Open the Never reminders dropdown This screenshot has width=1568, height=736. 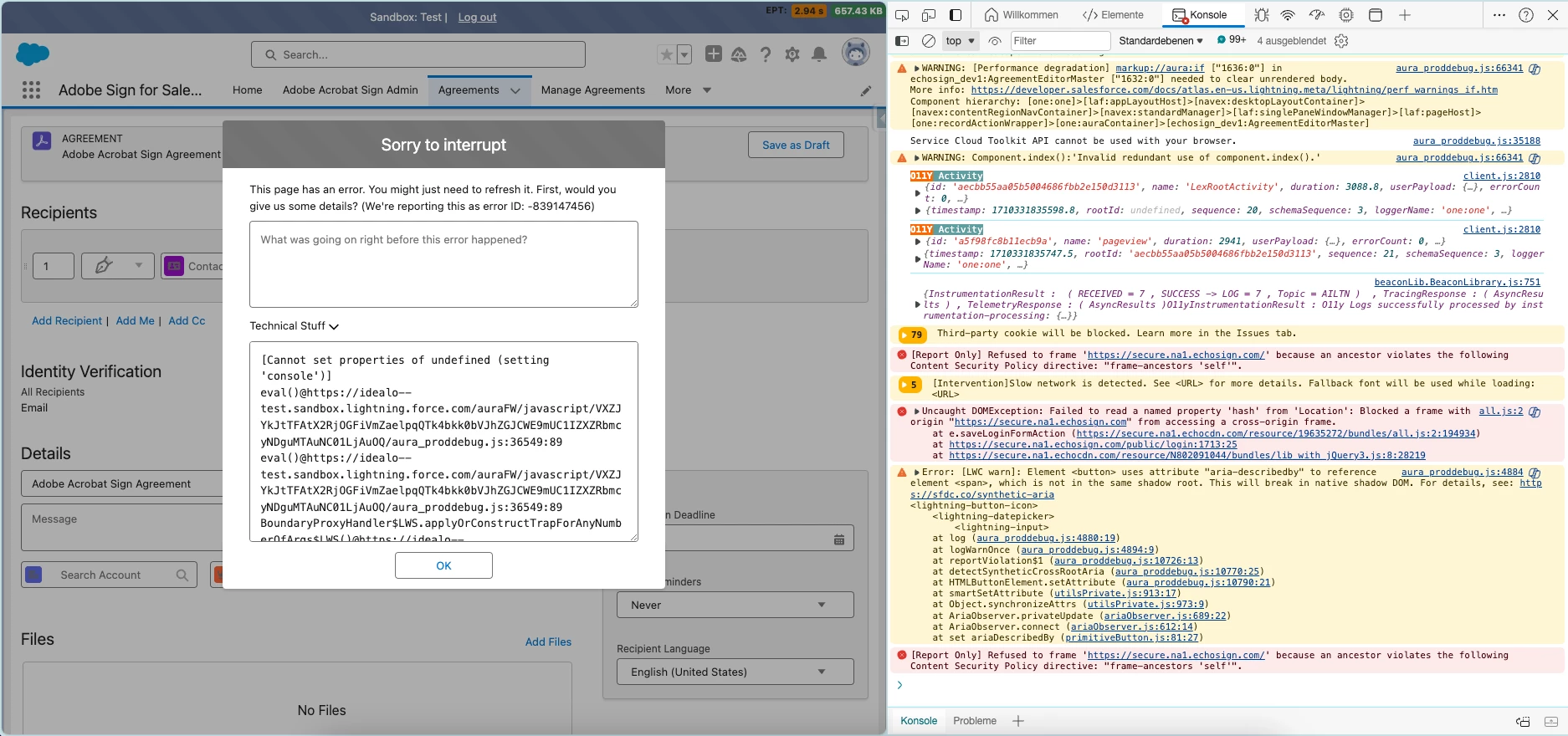pos(735,605)
